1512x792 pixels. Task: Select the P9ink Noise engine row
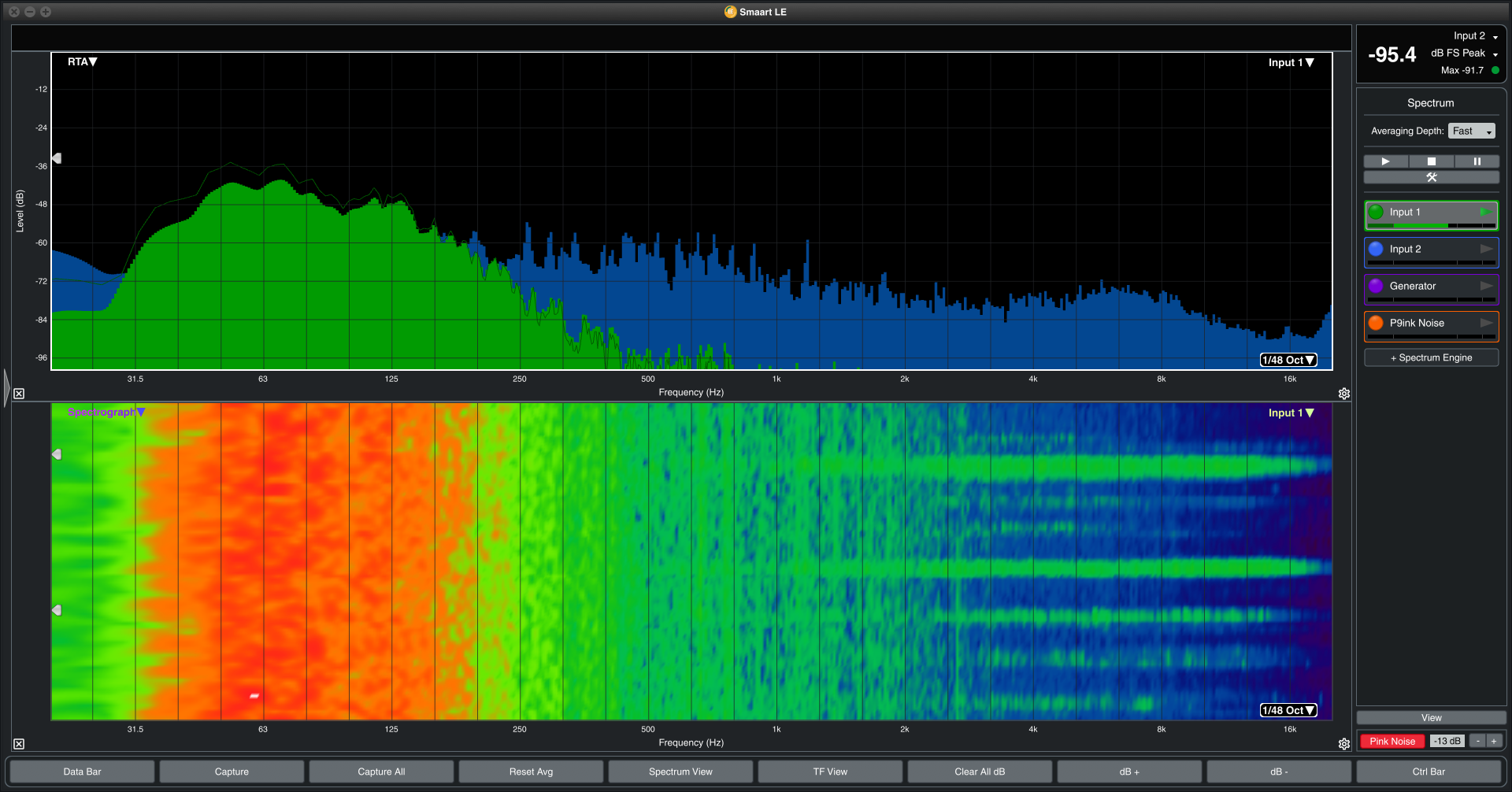tap(1432, 326)
